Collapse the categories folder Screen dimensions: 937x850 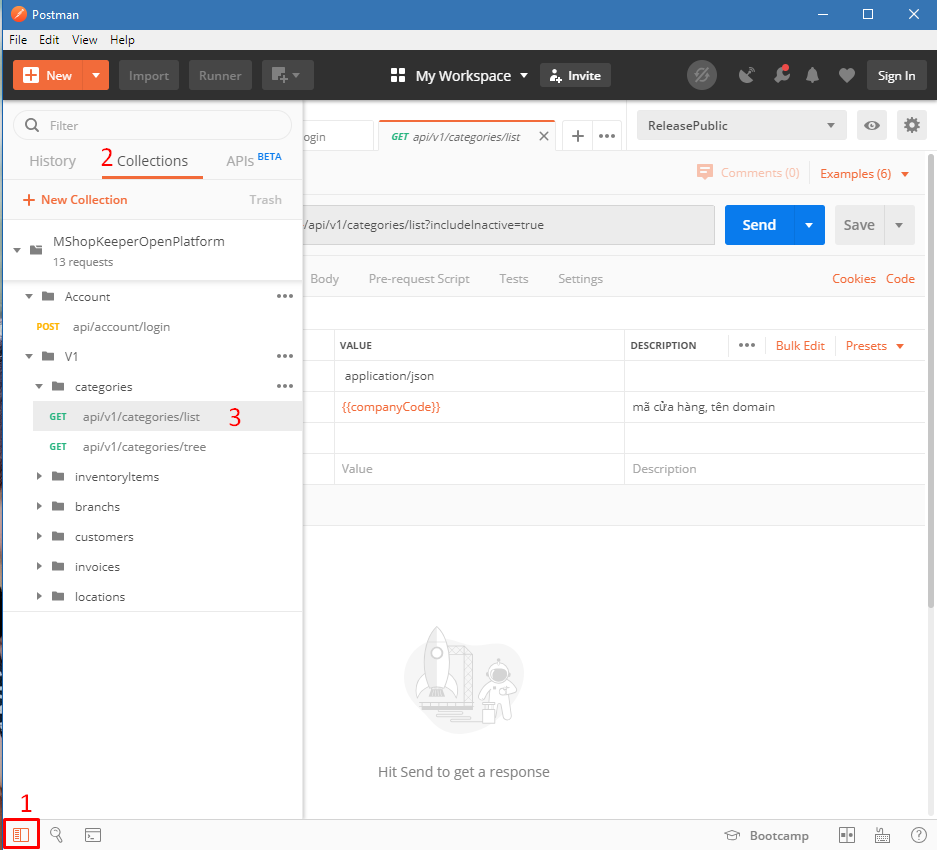point(39,386)
